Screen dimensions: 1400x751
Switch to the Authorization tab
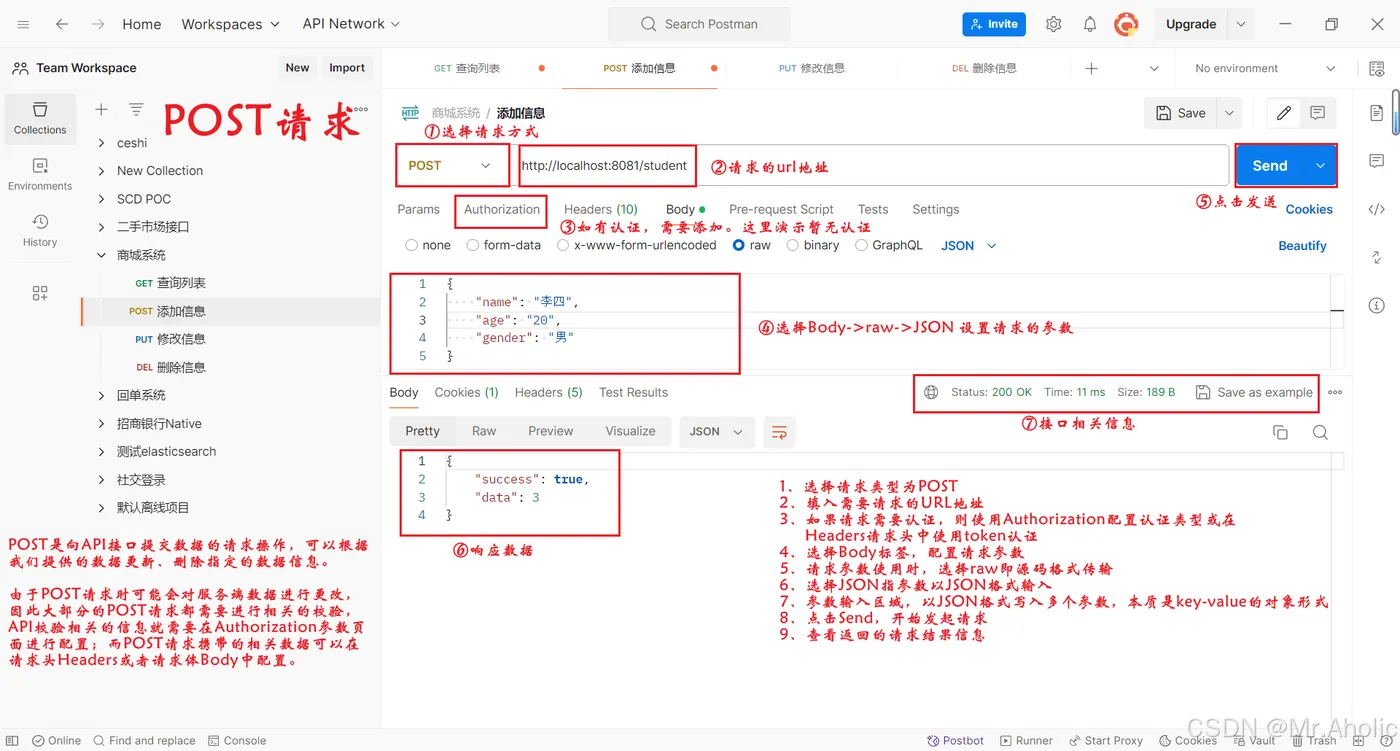coord(502,209)
